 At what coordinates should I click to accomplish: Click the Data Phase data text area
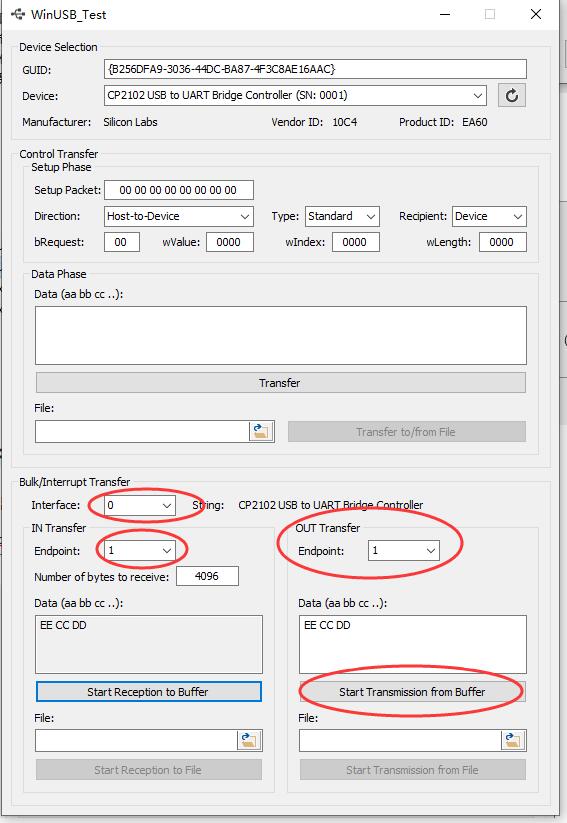pos(280,335)
